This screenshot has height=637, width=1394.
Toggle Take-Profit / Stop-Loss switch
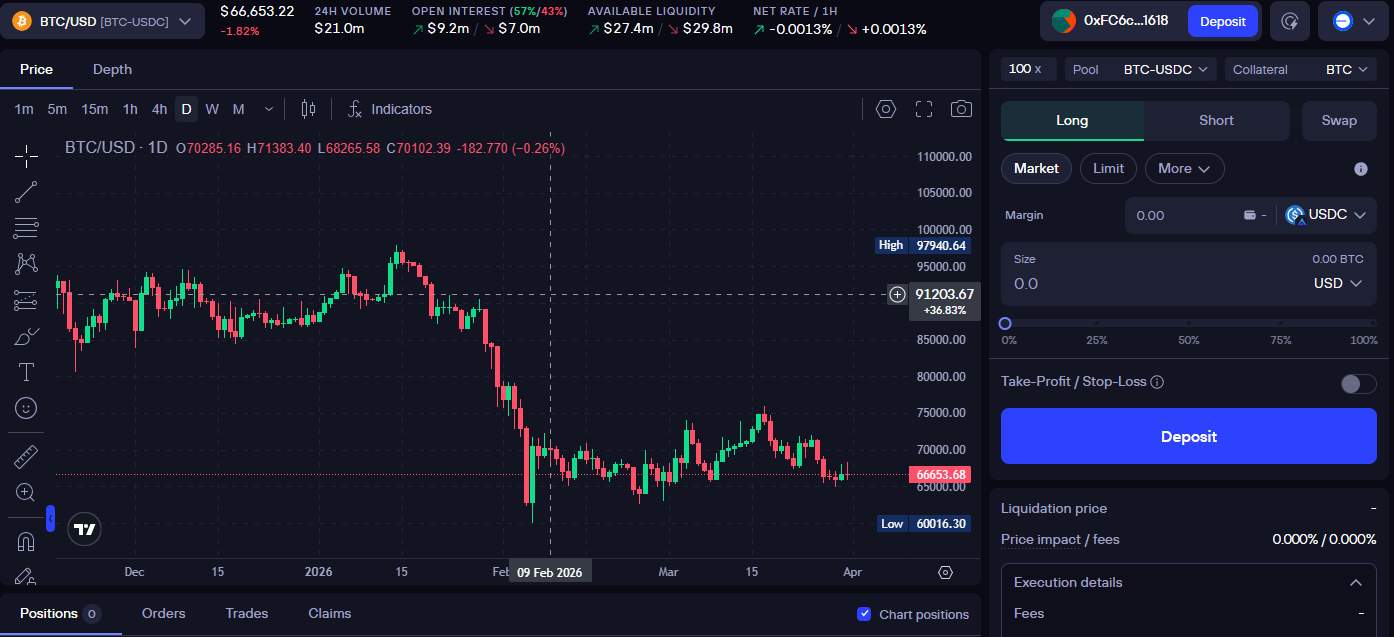pos(1358,383)
